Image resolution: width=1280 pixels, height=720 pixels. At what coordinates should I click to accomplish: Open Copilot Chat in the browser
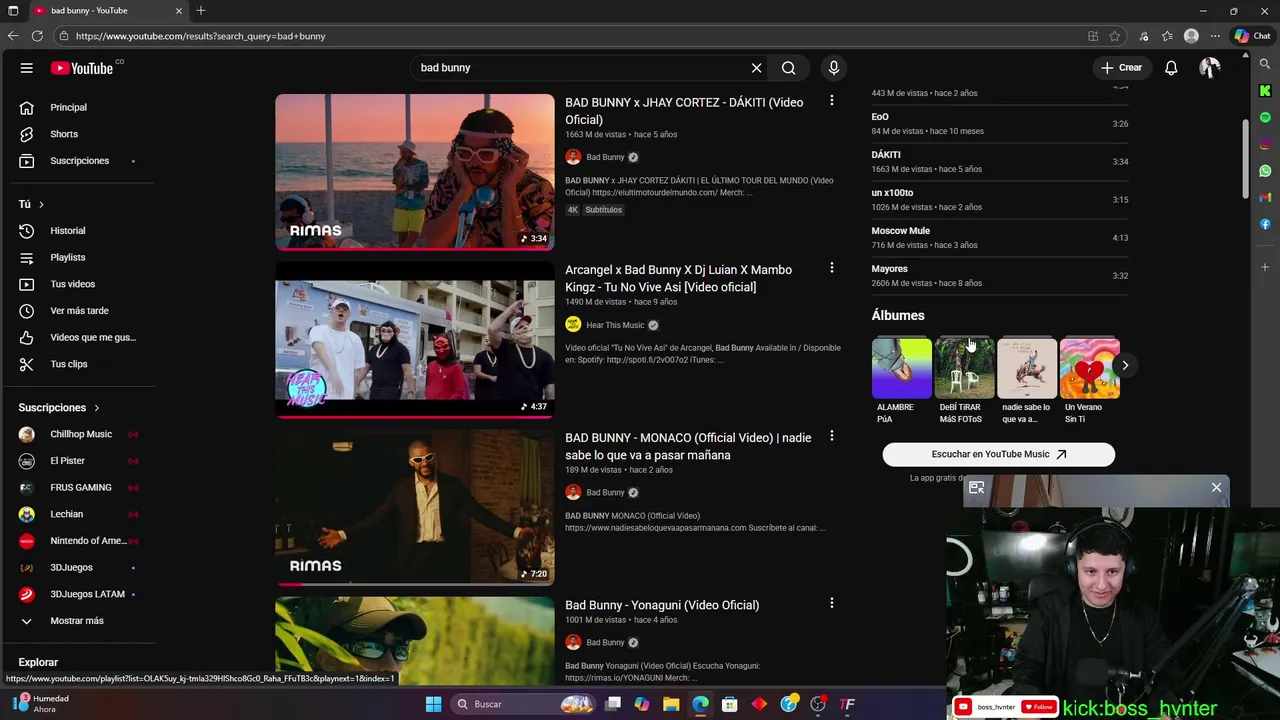click(x=1252, y=36)
